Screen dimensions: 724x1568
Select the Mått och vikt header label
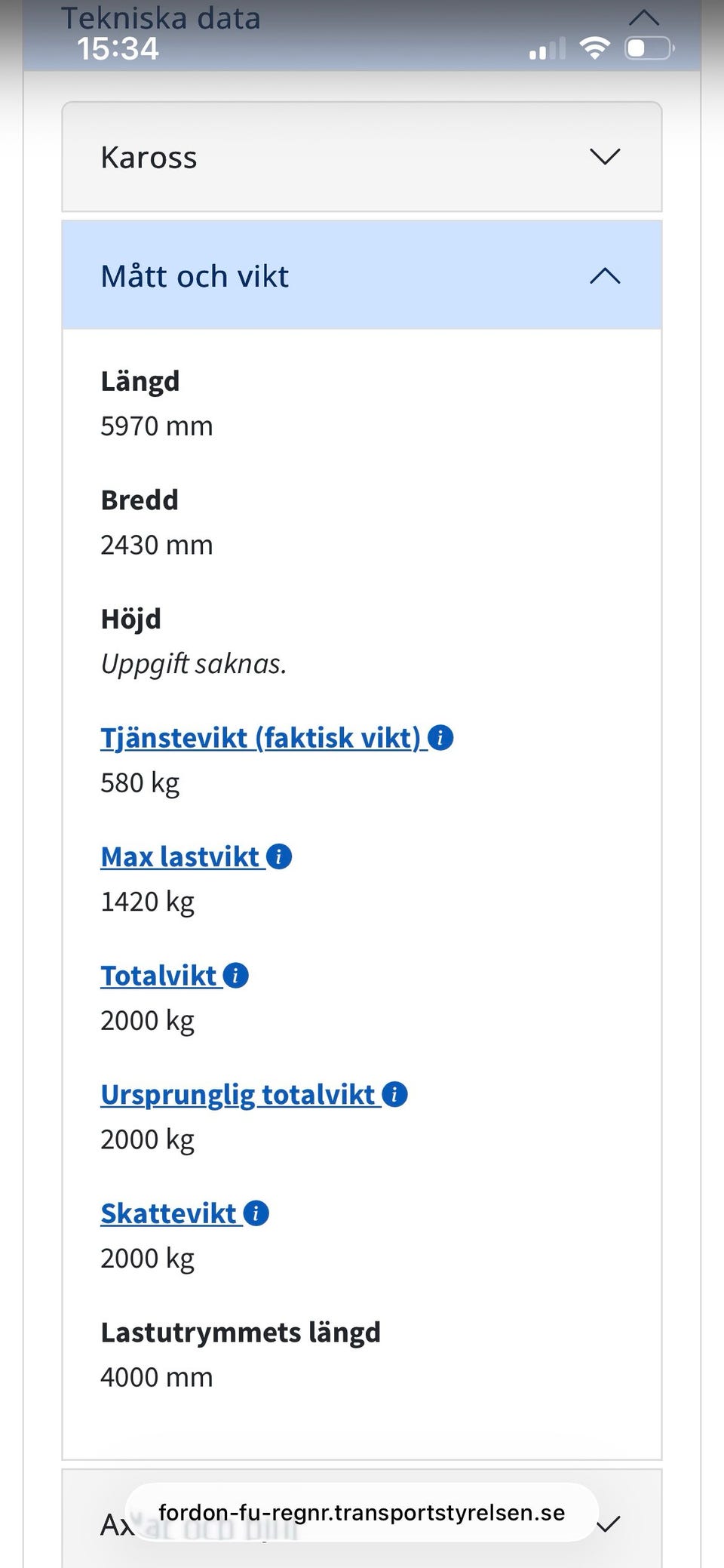(x=195, y=276)
